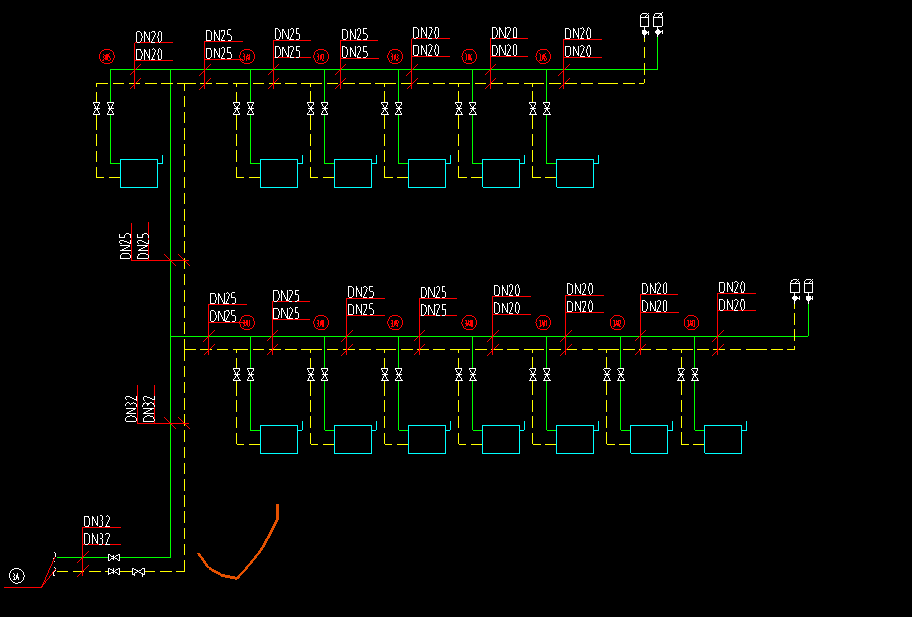Select the first red circled tag in the upper loop
The image size is (912, 617).
(107, 56)
